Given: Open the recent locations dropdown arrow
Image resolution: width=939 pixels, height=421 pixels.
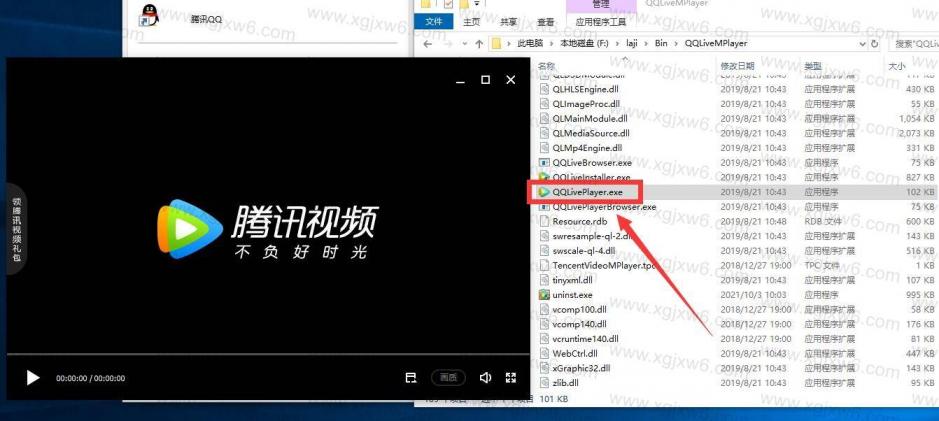Looking at the screenshot, I should point(465,44).
